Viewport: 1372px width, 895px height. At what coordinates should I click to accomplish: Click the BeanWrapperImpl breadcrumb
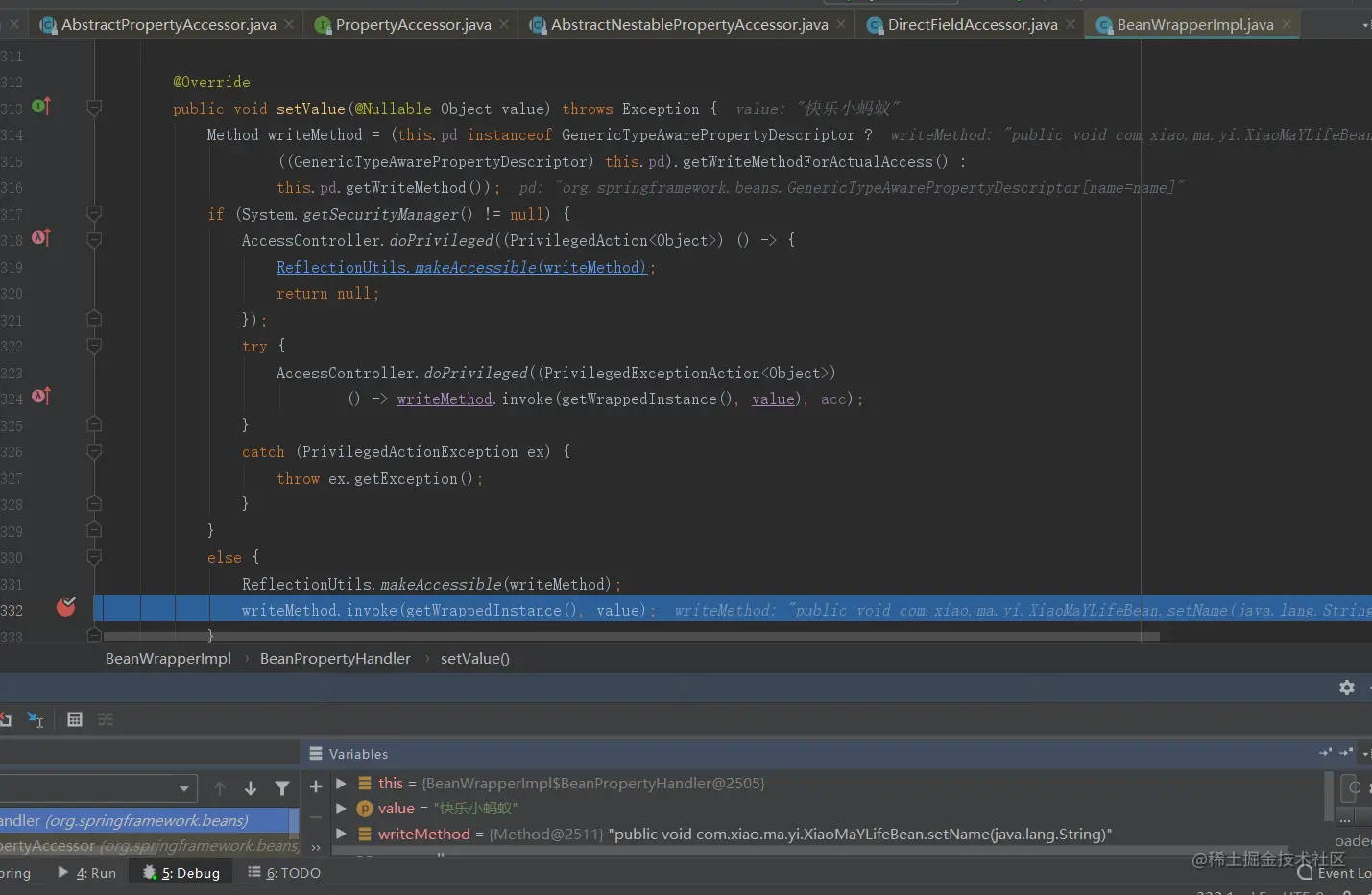(168, 659)
